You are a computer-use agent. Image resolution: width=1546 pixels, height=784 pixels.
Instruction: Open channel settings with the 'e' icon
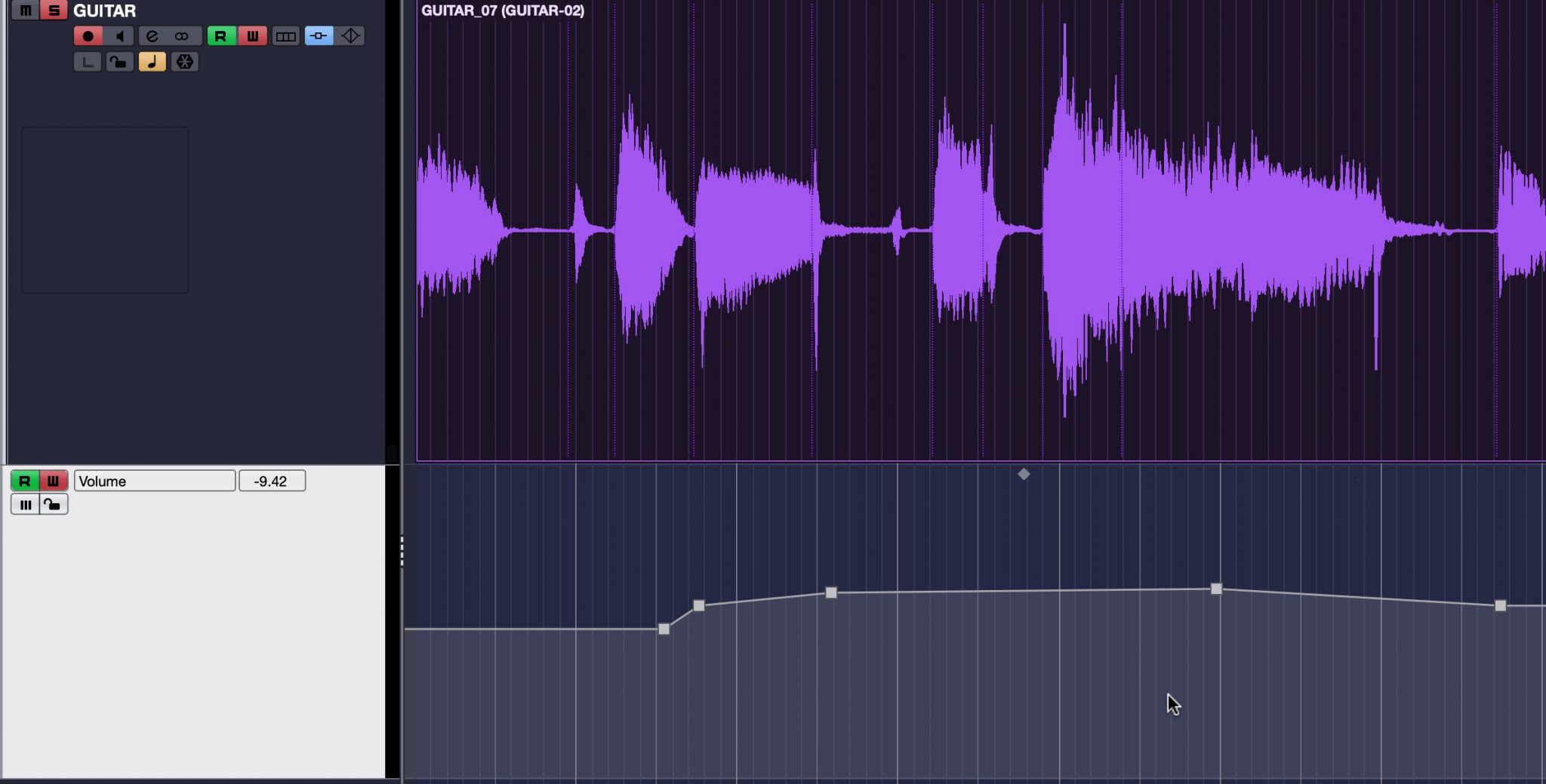(x=151, y=35)
